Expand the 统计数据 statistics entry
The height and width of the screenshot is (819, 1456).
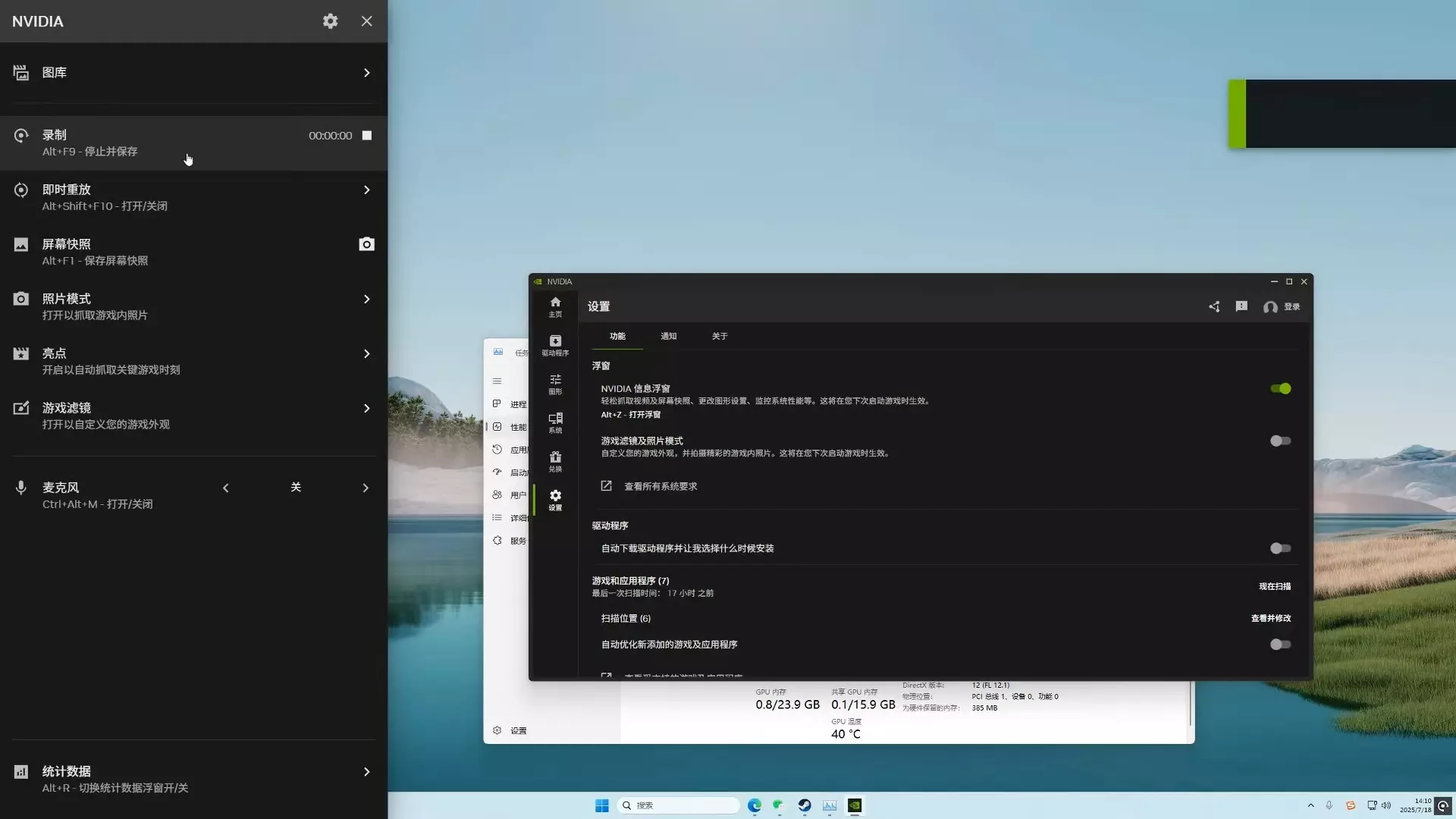click(x=366, y=772)
